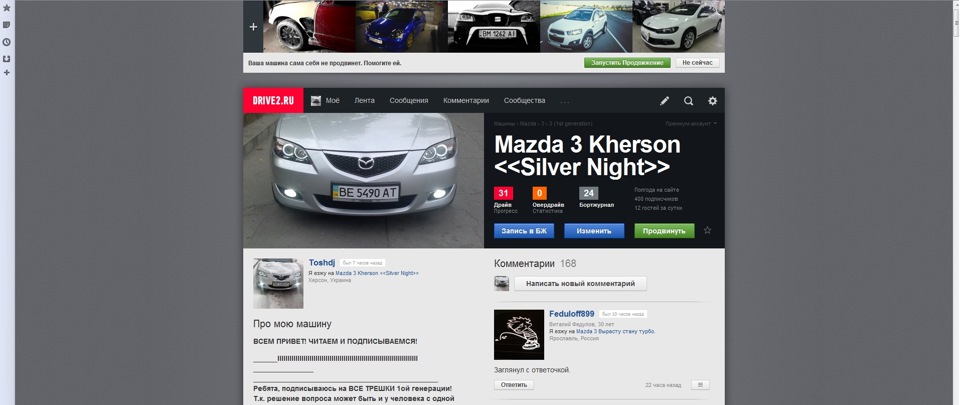
Task: Click your avatar beside new comment button
Action: pos(501,283)
